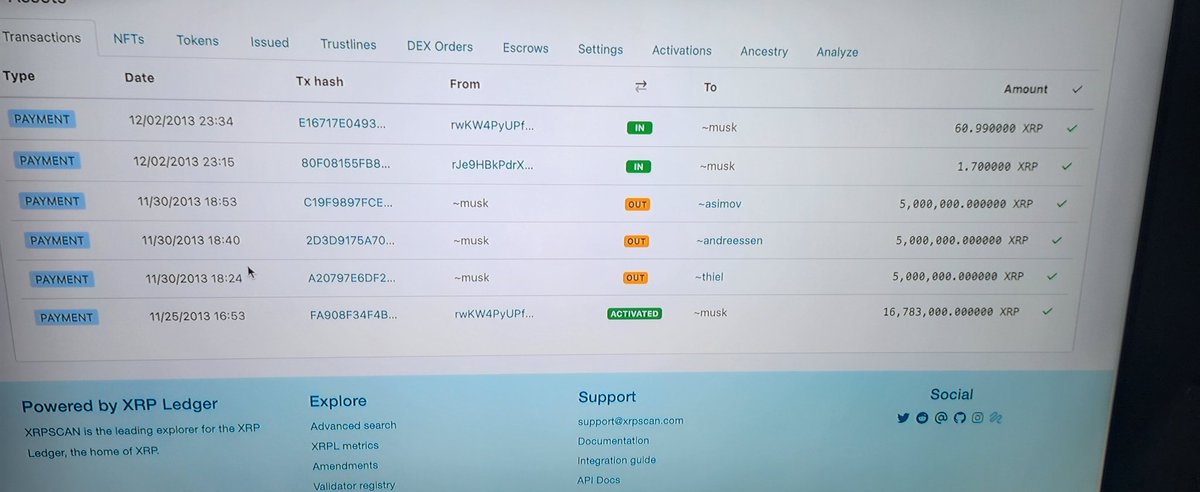Open the Trustlines tab

coord(348,44)
